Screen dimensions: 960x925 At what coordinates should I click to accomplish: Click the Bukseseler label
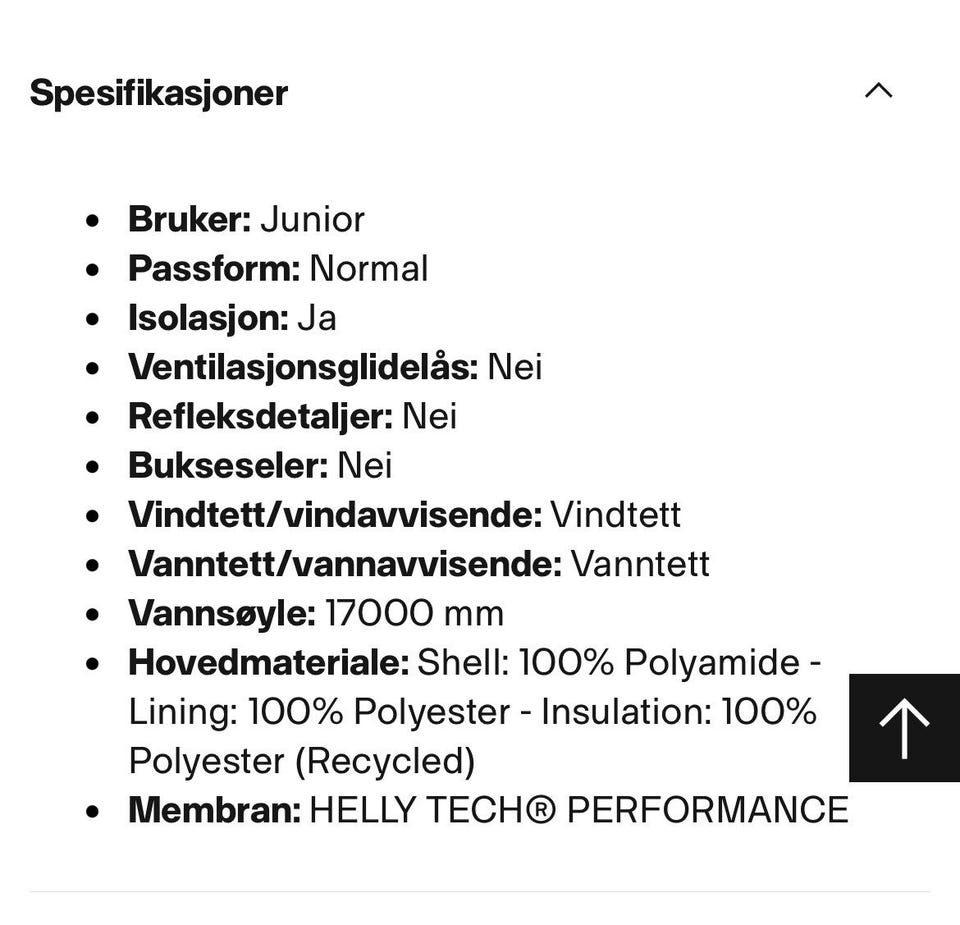[228, 465]
